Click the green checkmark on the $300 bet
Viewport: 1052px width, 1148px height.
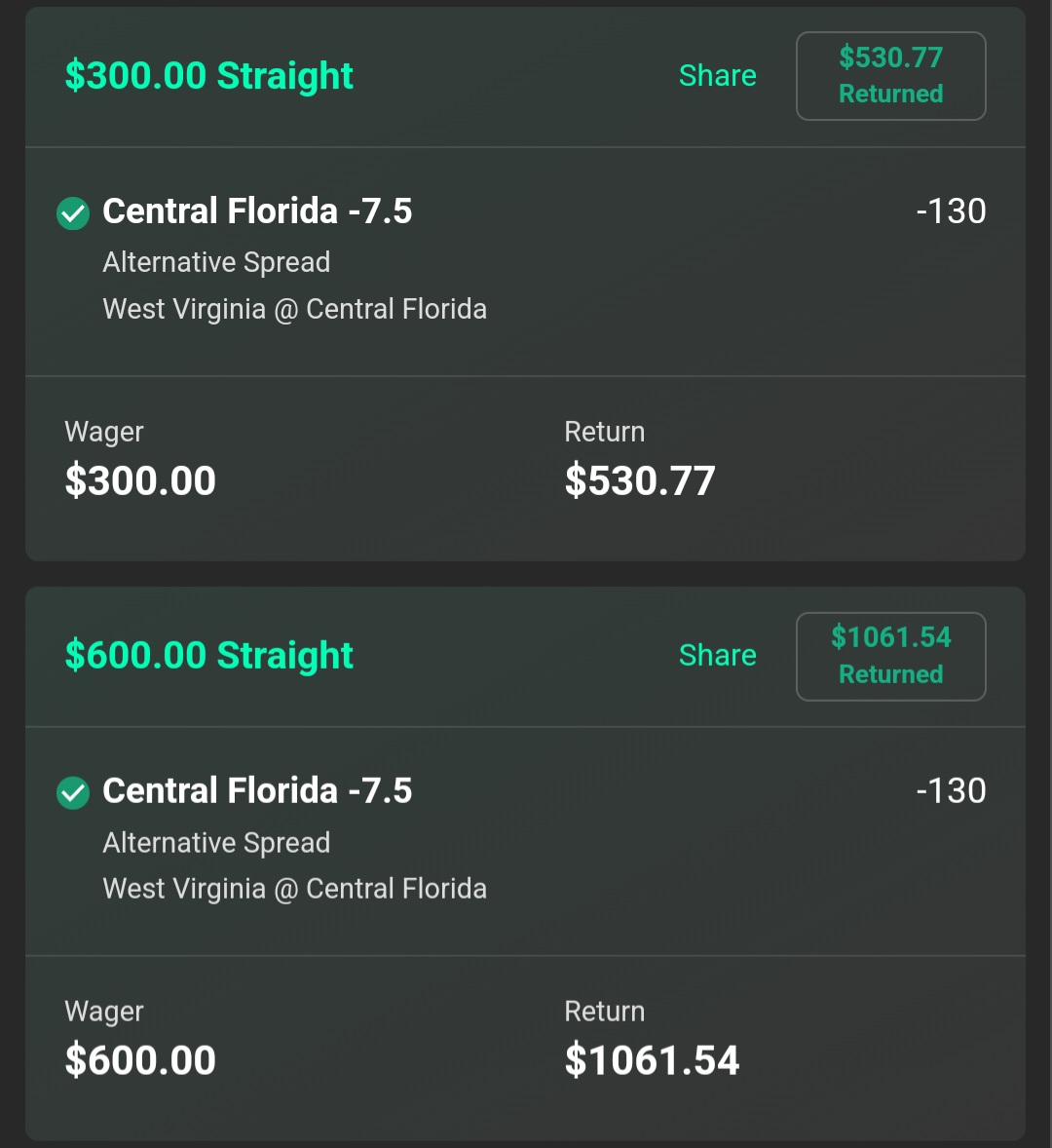click(x=73, y=212)
